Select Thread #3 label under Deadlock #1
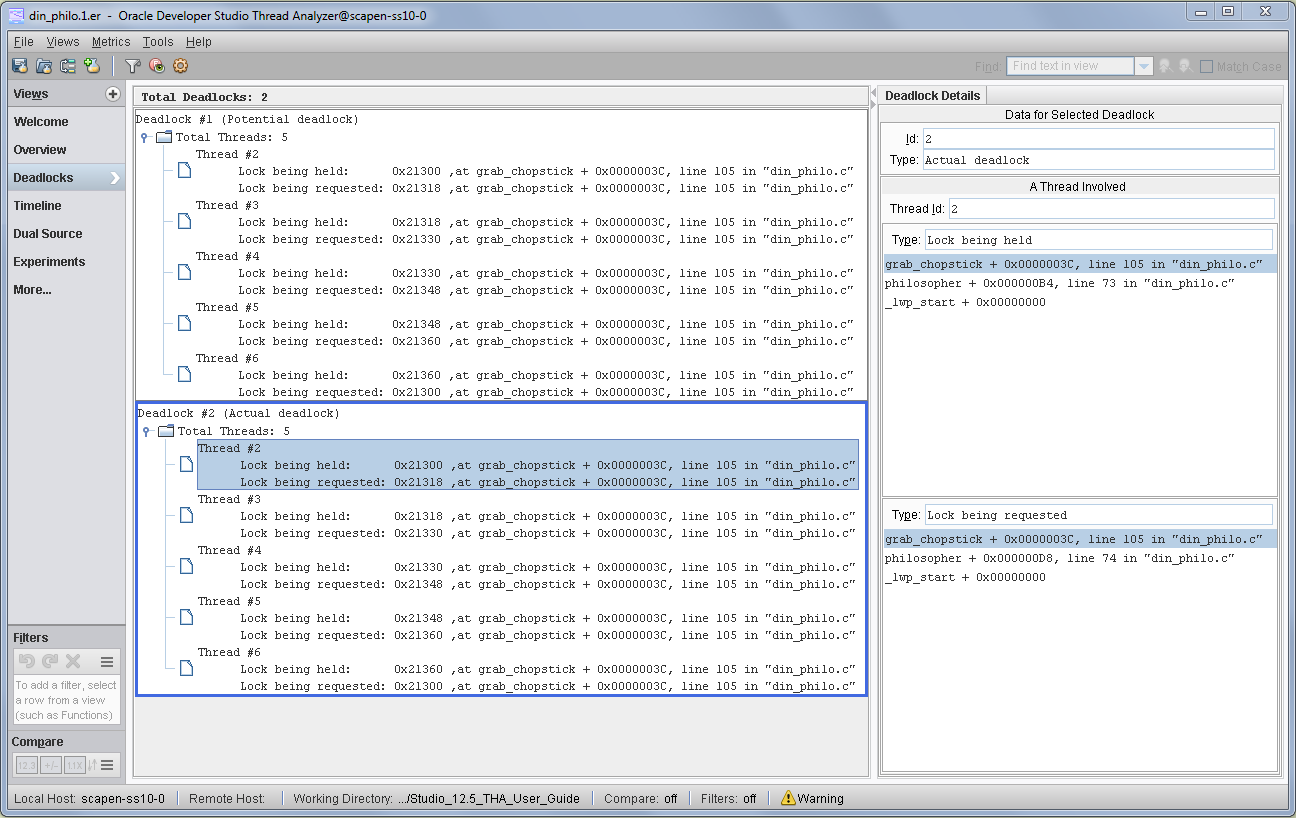Image resolution: width=1296 pixels, height=818 pixels. pyautogui.click(x=227, y=205)
